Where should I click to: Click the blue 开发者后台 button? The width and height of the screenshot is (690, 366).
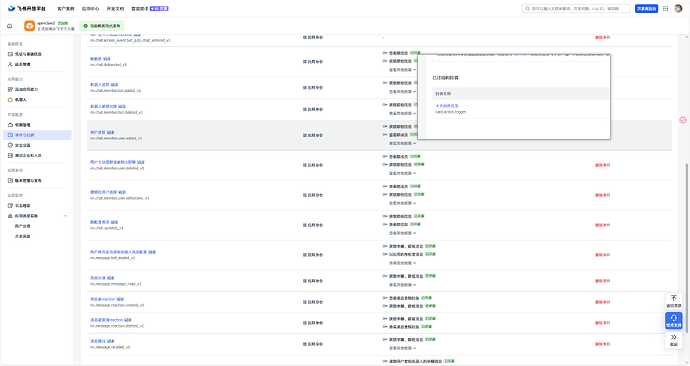(x=646, y=8)
